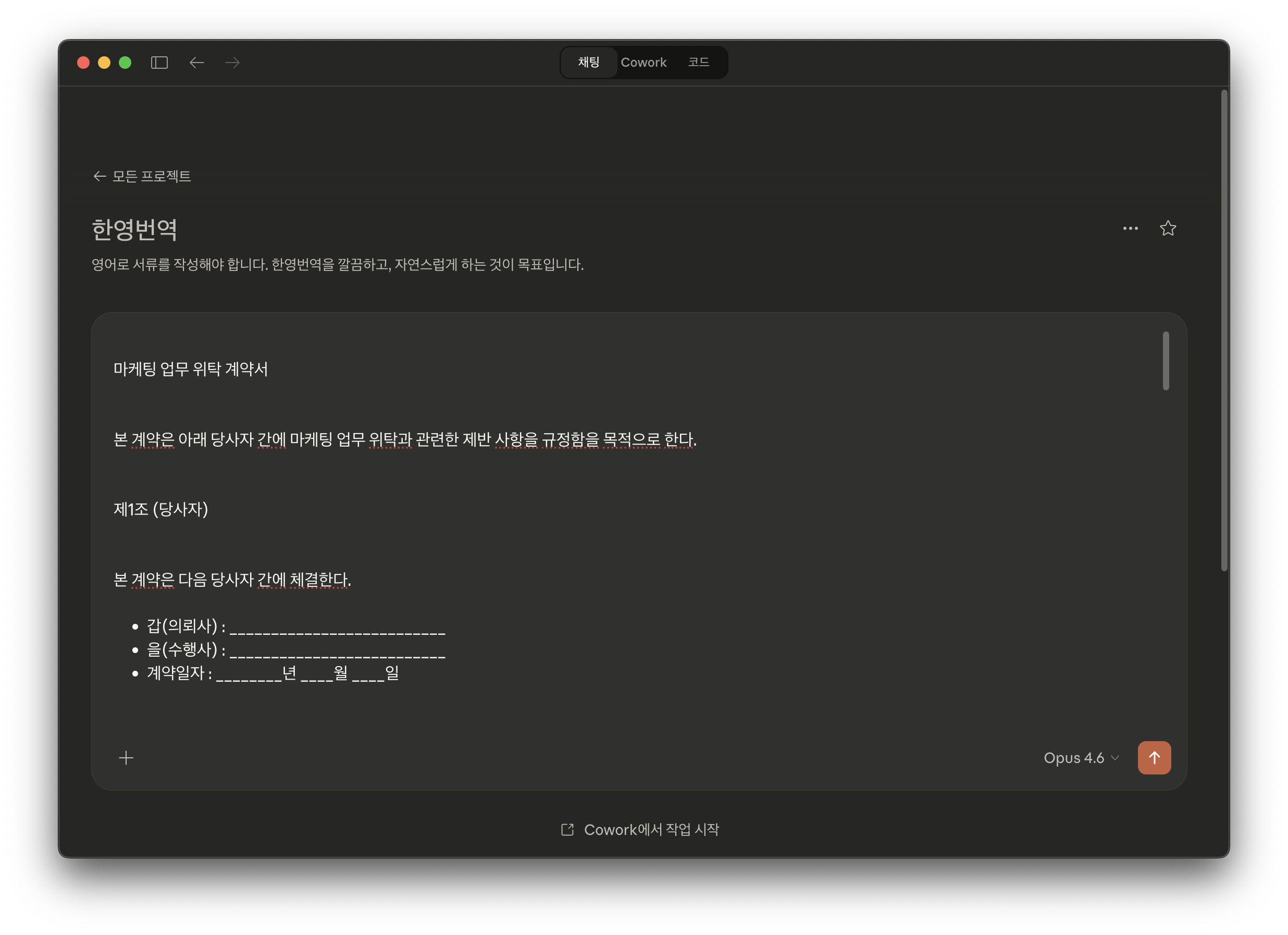1288x935 pixels.
Task: Switch to the Cowork tab
Action: click(x=643, y=63)
